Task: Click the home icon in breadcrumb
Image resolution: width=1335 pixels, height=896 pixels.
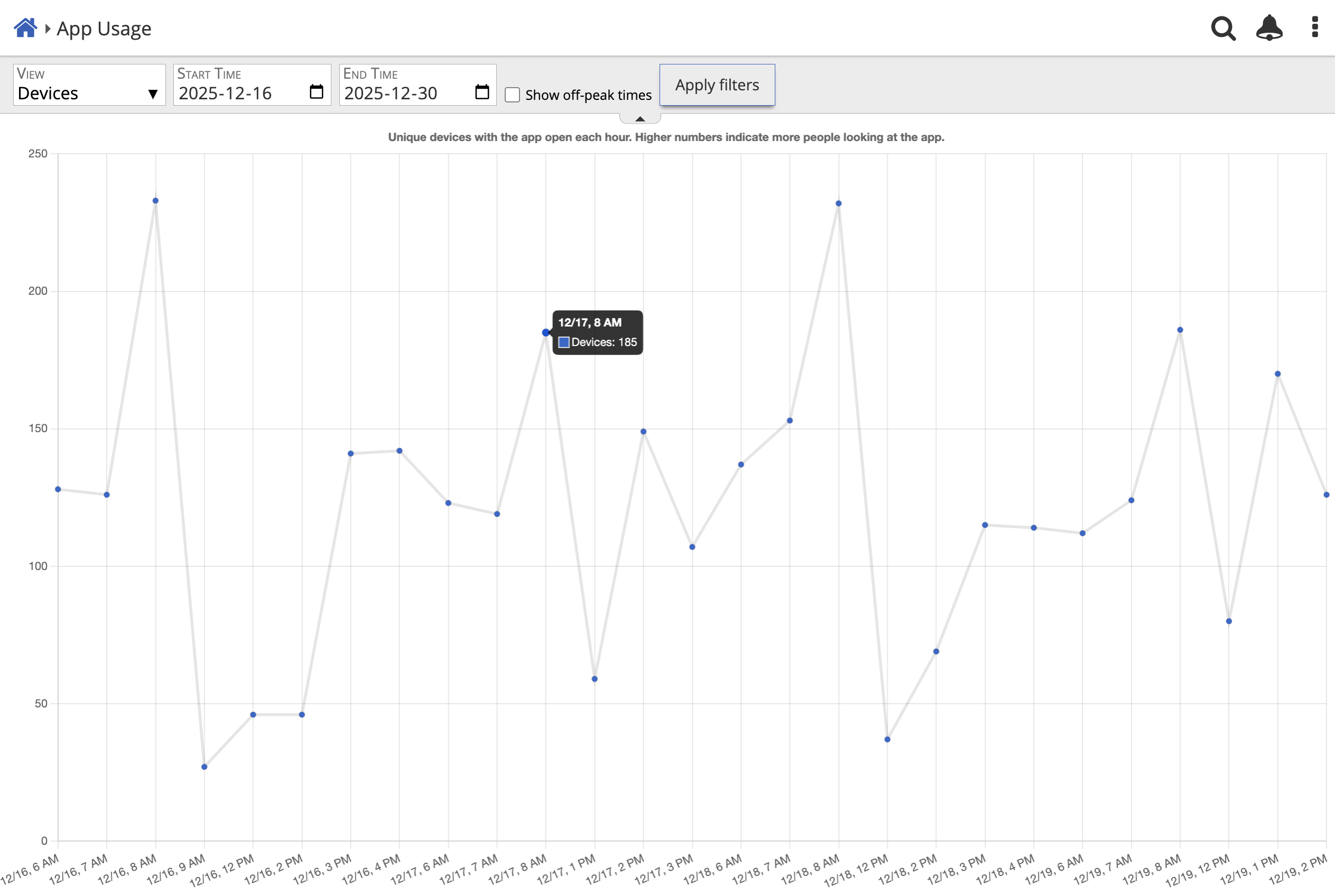Action: coord(25,27)
